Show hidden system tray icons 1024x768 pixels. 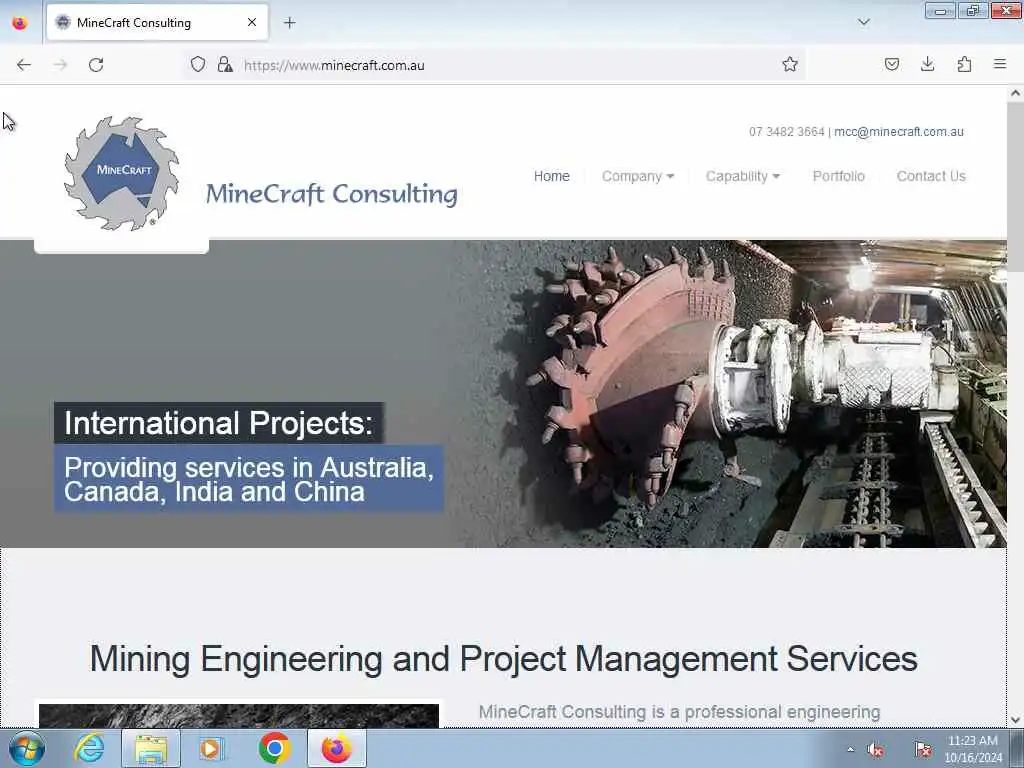pos(850,749)
